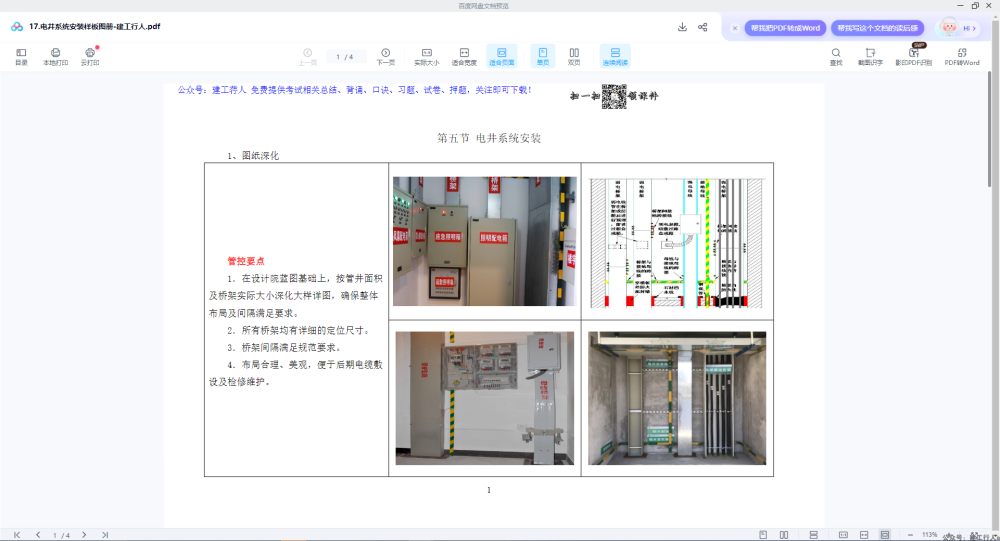Image resolution: width=1000 pixels, height=541 pixels.
Task: Toggle fit page icon in status bar
Action: point(885,535)
